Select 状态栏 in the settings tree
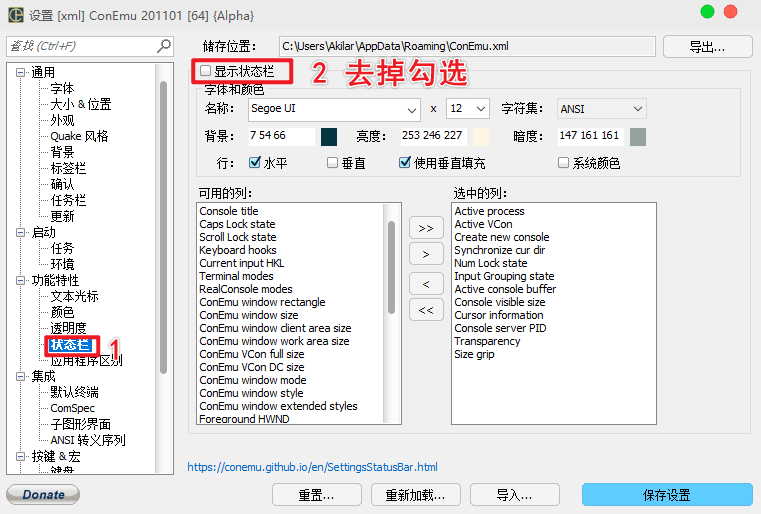 pos(70,345)
